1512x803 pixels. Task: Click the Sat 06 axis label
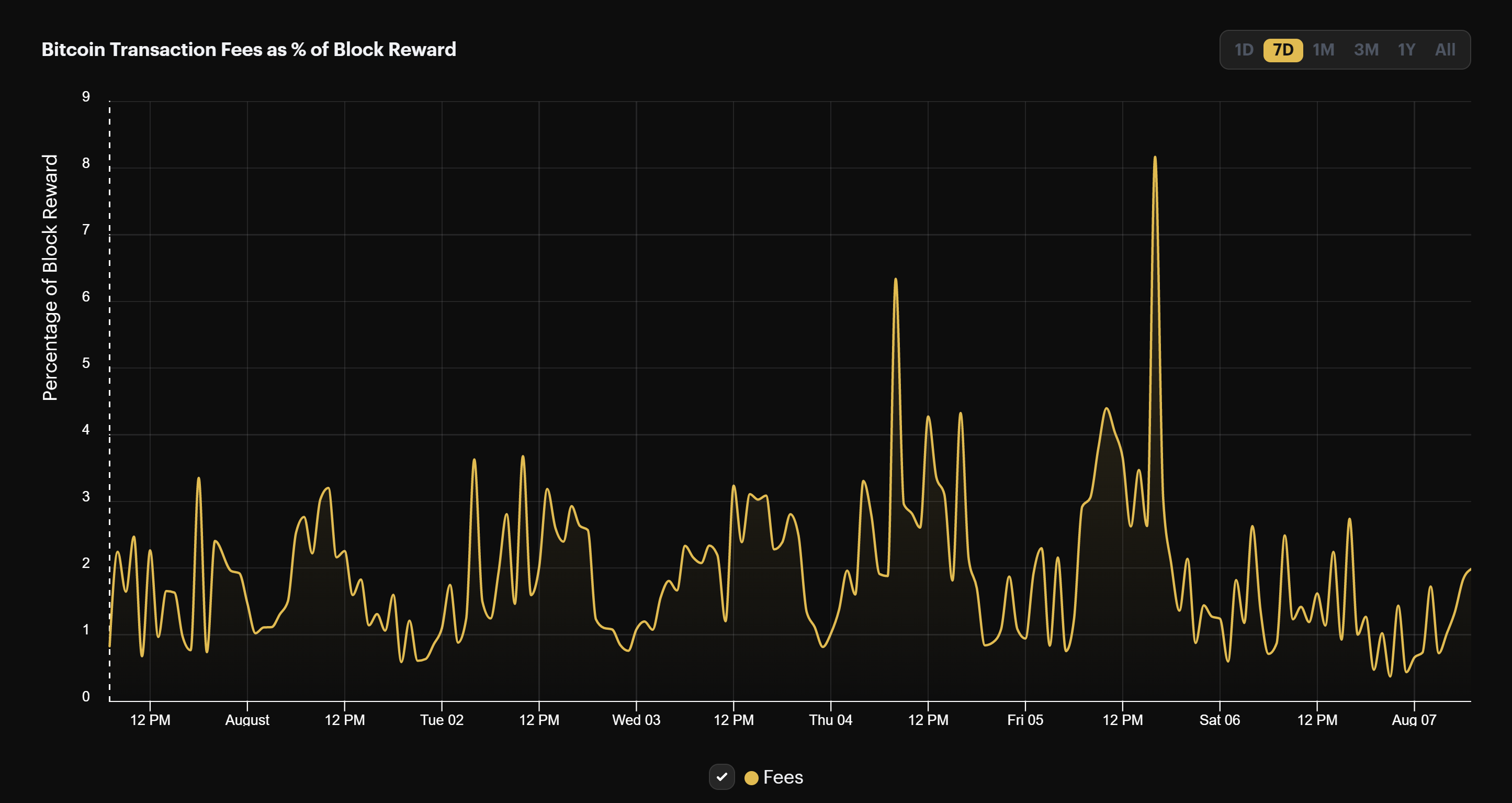pyautogui.click(x=1219, y=720)
